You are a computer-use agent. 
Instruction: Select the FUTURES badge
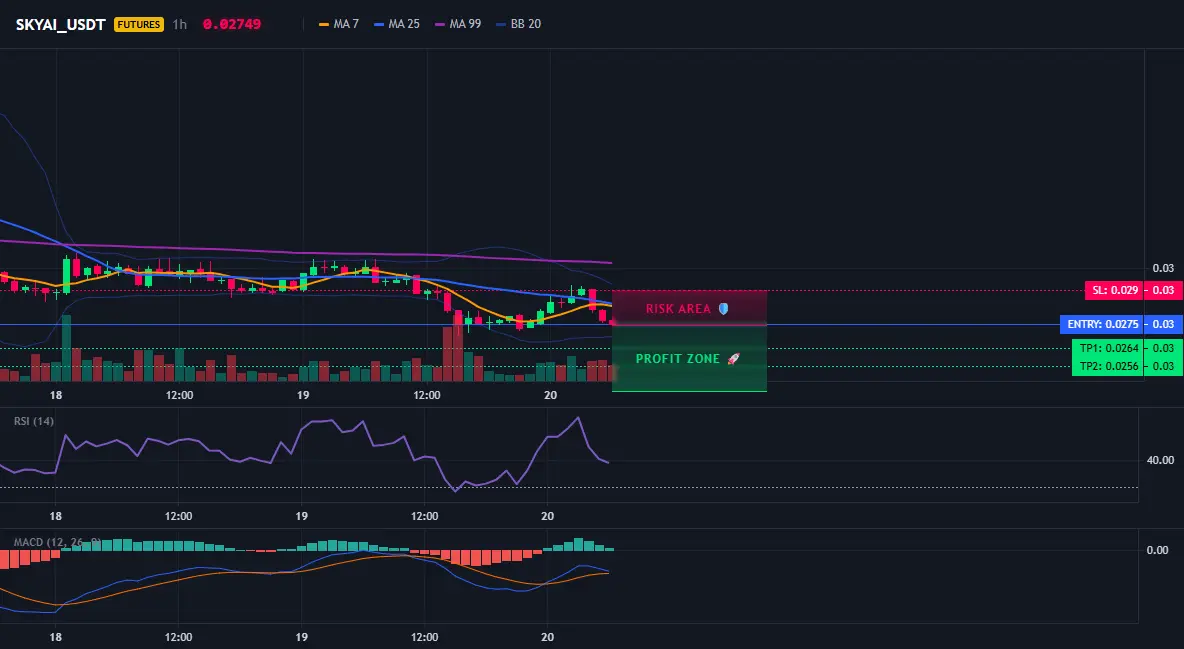pos(139,24)
